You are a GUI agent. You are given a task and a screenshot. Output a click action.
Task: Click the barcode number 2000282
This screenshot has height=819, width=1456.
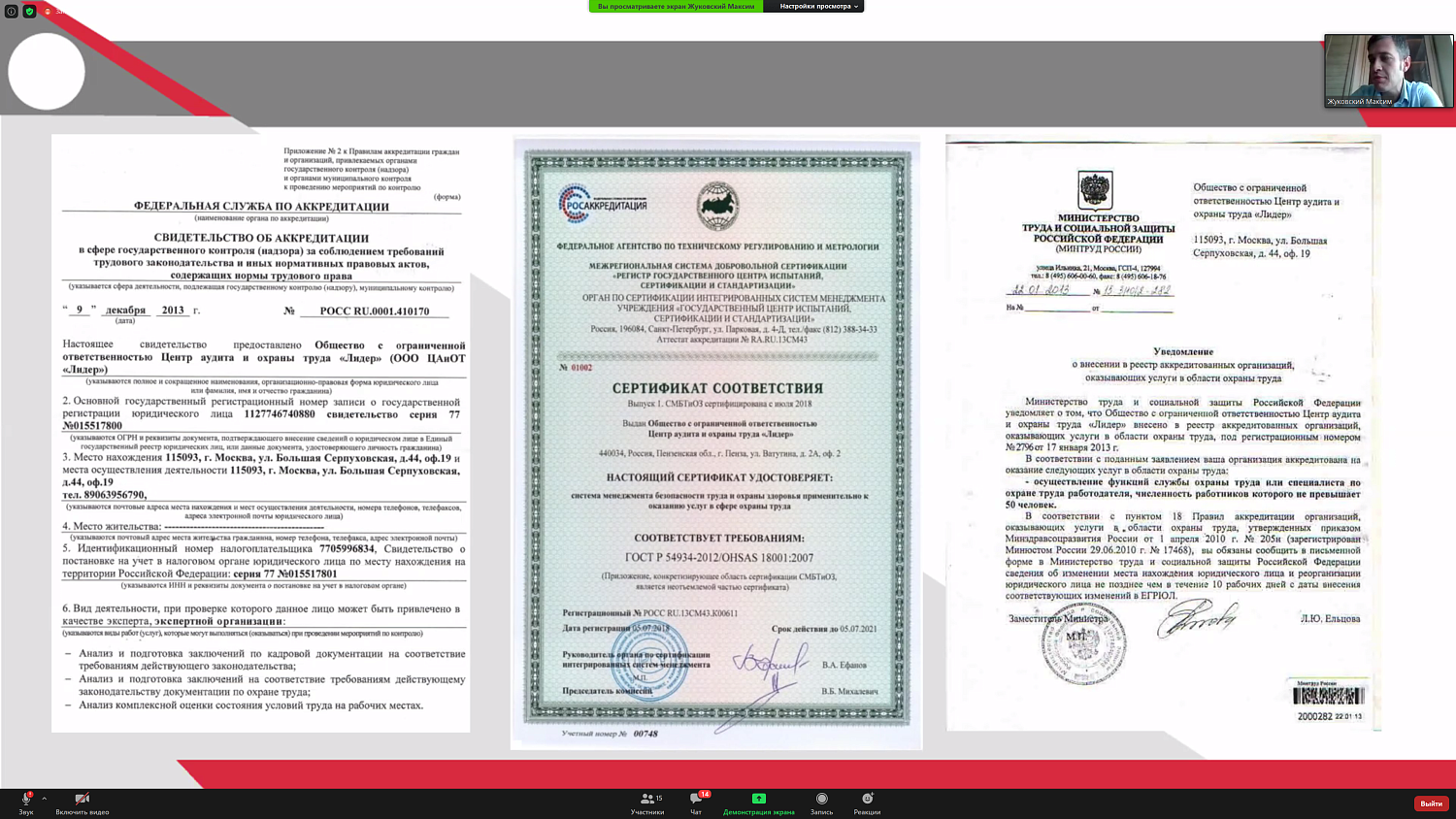(x=1314, y=716)
